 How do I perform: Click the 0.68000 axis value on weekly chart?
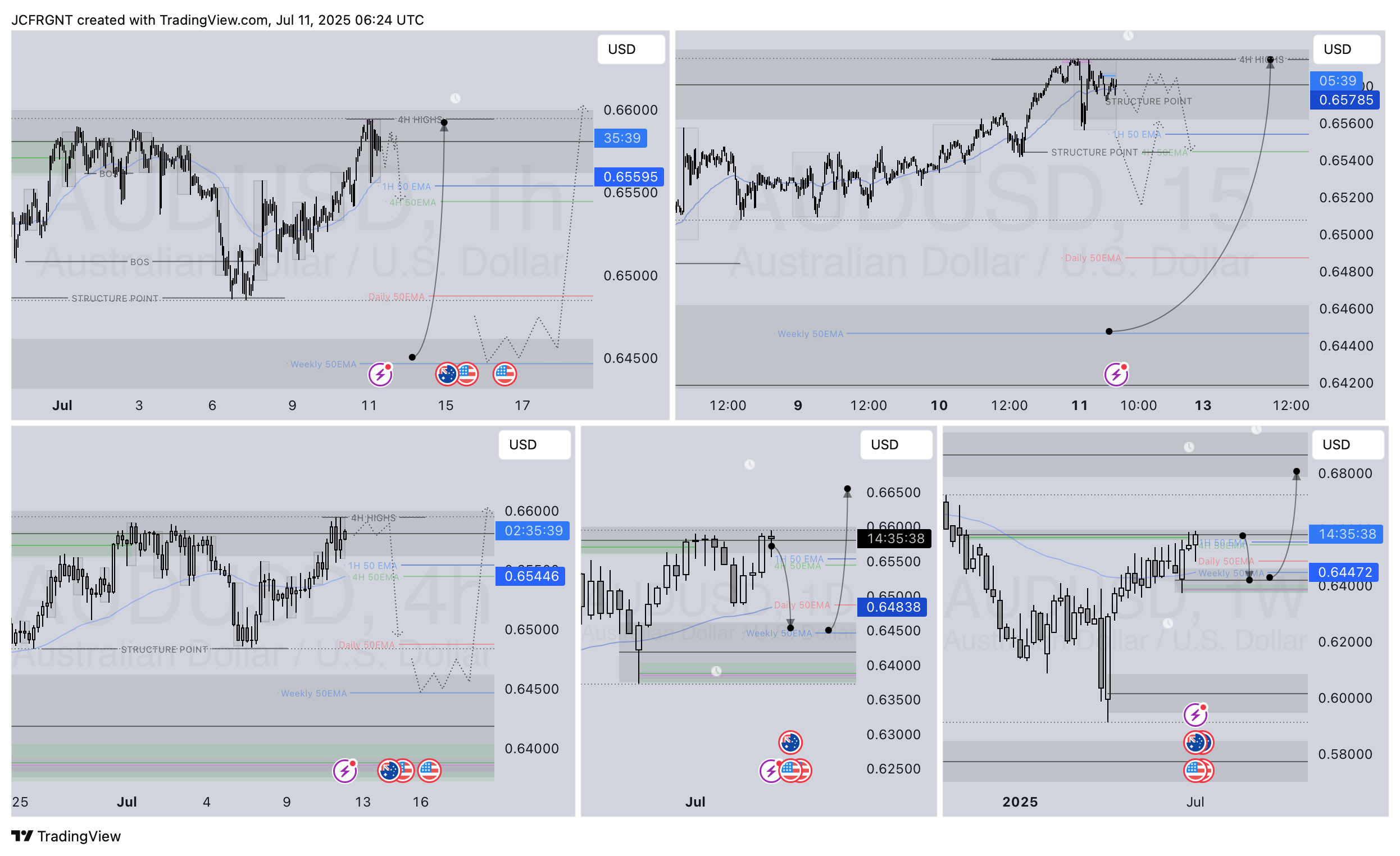click(x=1345, y=473)
